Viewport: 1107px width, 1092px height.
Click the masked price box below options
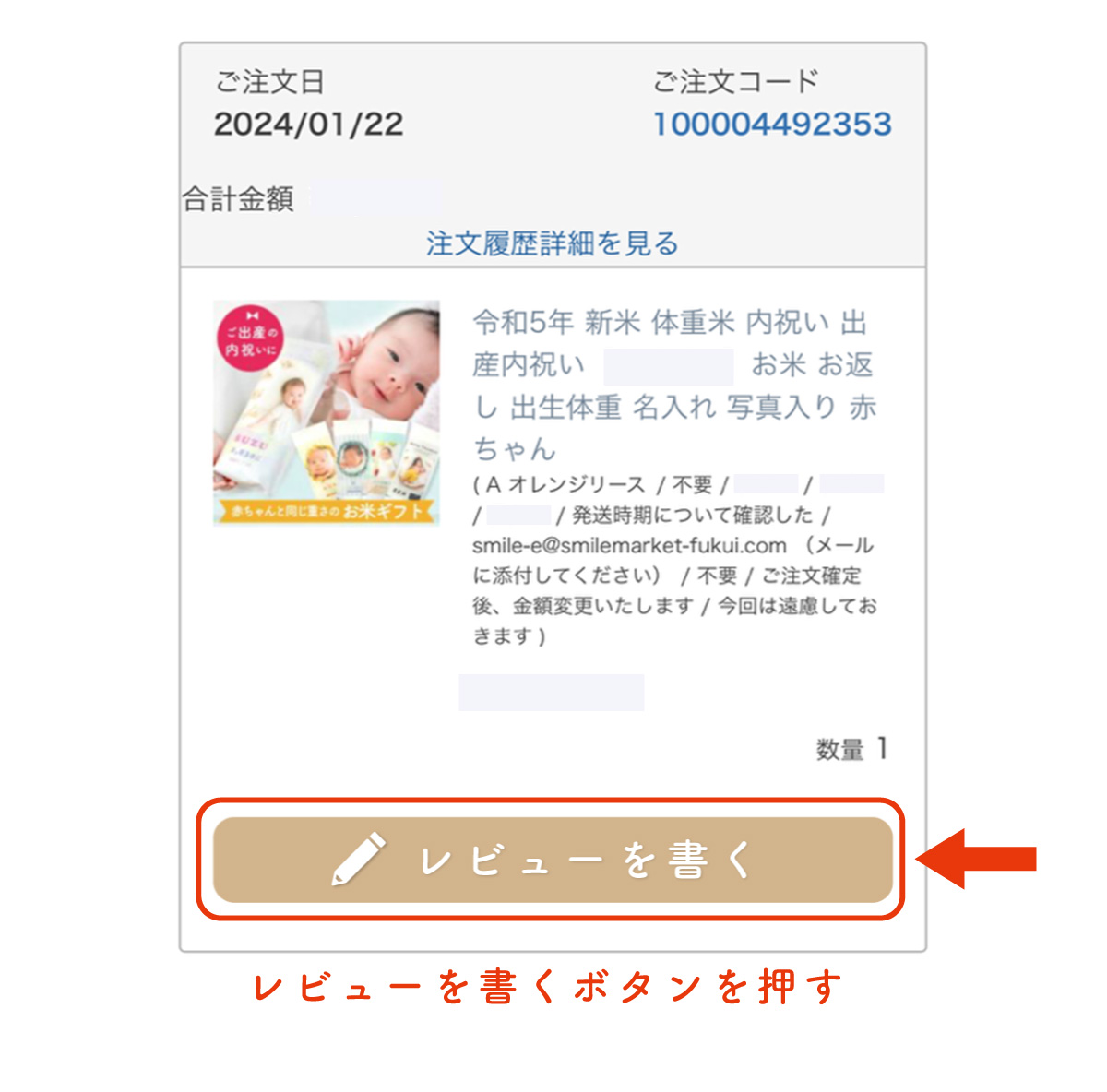552,693
